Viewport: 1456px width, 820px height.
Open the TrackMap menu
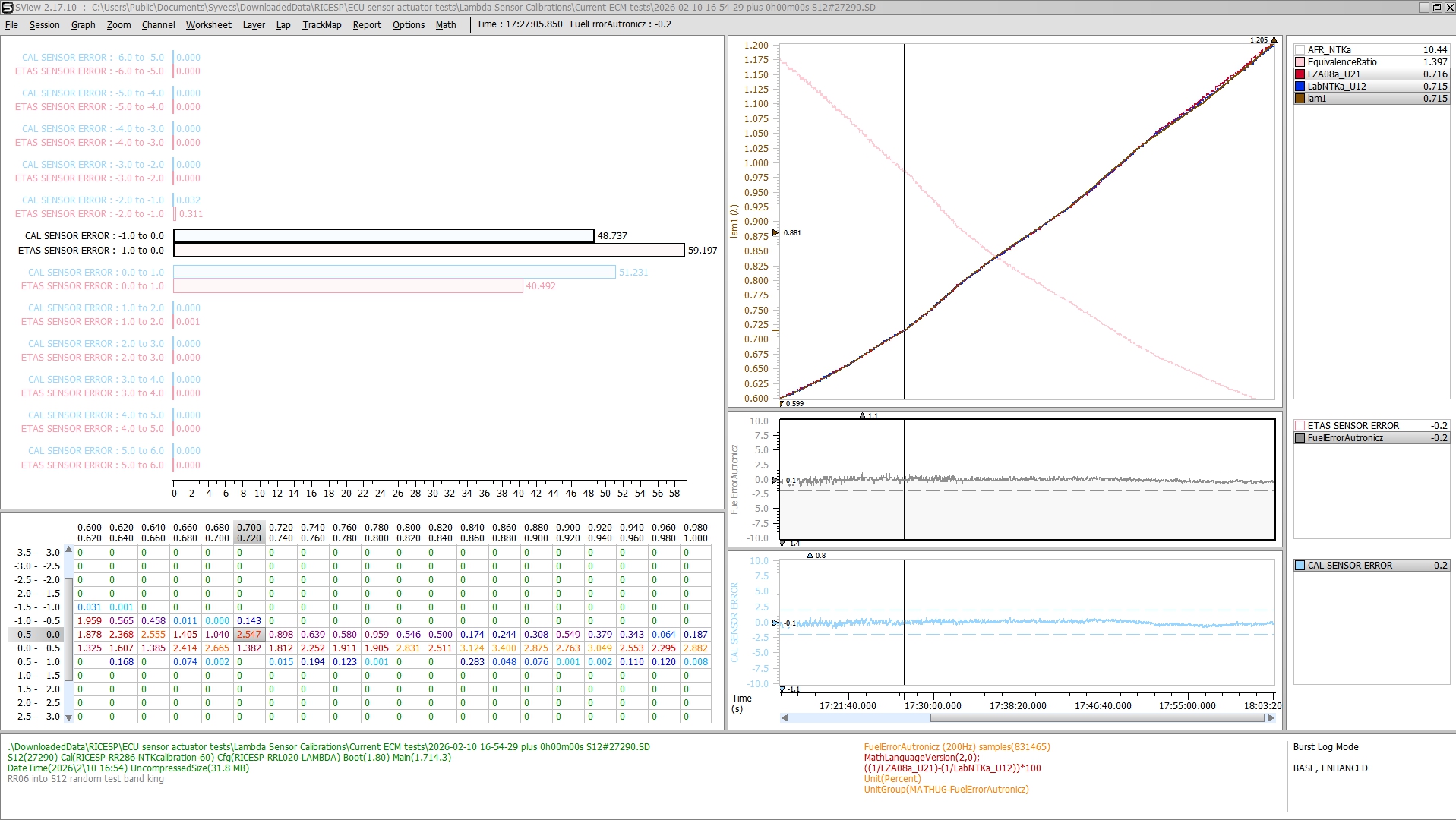[321, 24]
